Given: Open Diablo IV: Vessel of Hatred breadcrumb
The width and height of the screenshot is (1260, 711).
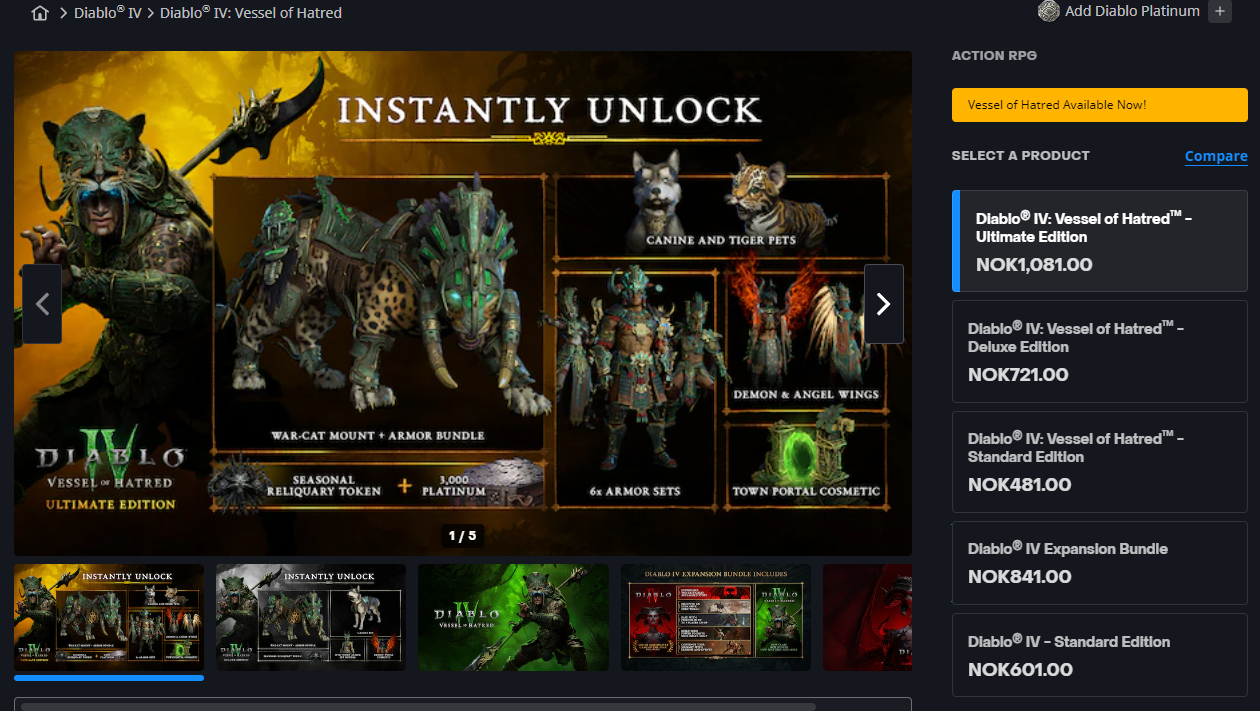Looking at the screenshot, I should 251,13.
